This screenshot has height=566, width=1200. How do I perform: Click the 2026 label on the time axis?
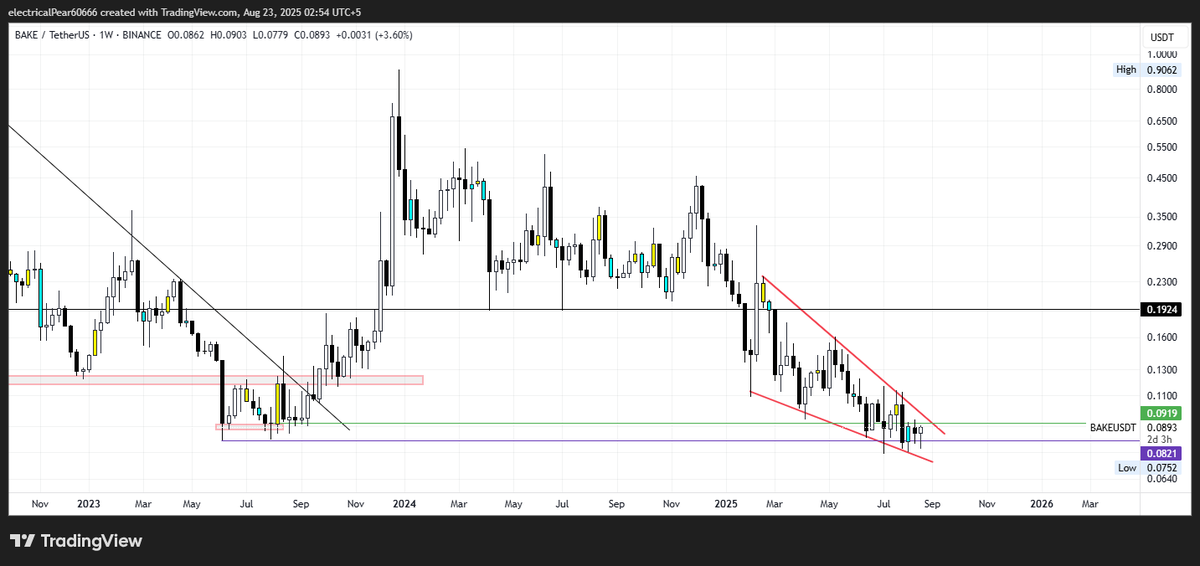(1041, 504)
